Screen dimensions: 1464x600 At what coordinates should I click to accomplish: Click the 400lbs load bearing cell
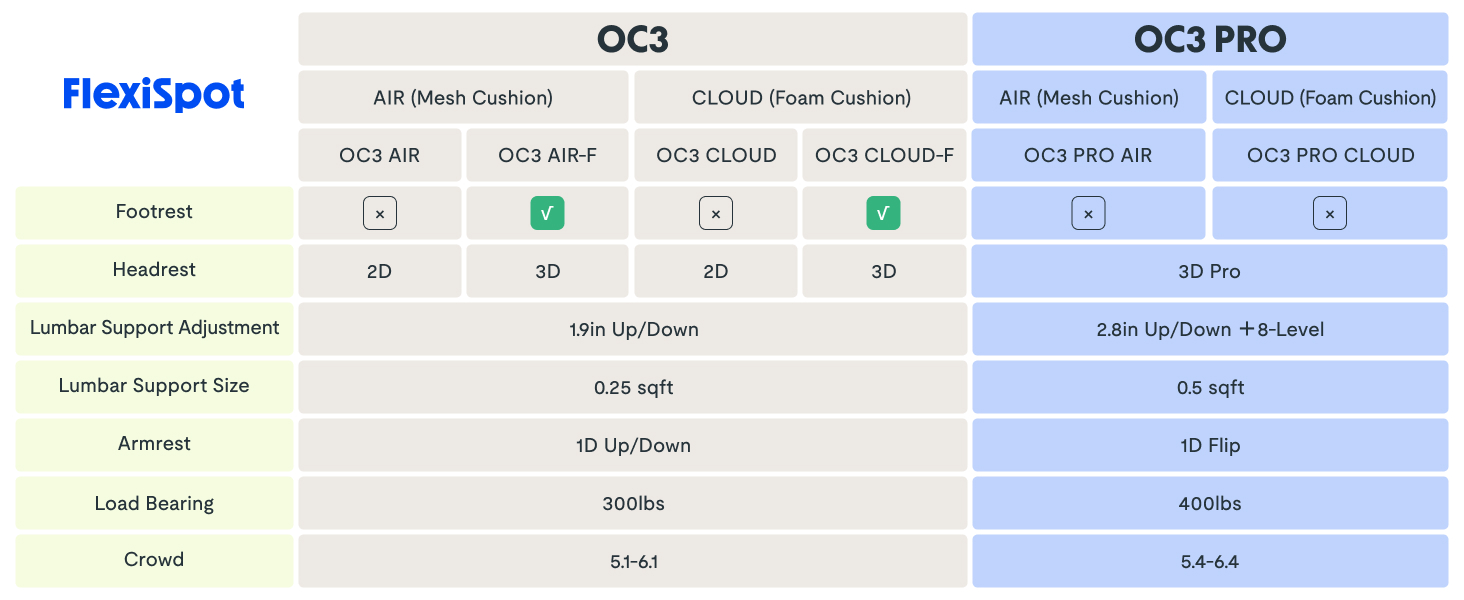[1210, 503]
